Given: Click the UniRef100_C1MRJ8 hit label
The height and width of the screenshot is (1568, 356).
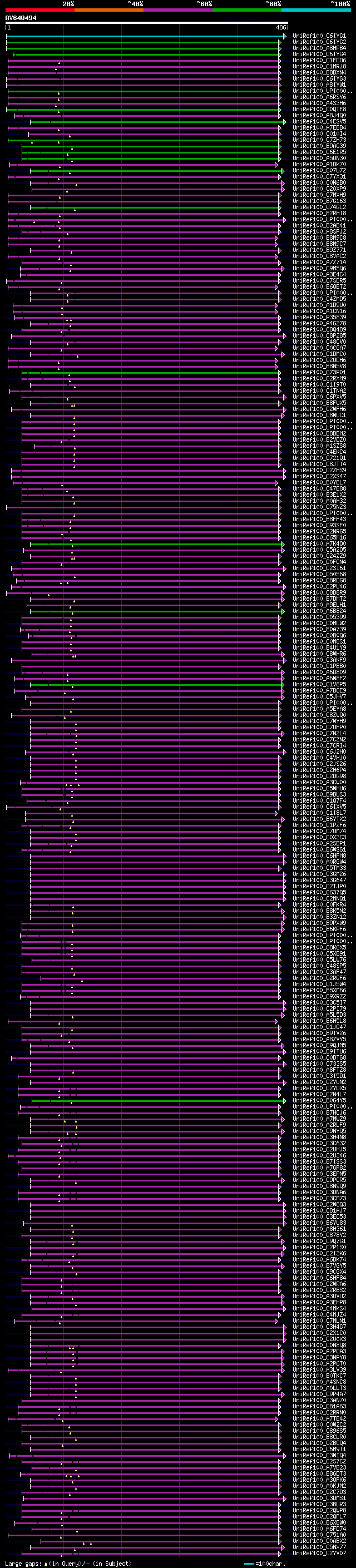Looking at the screenshot, I should 319,66.
